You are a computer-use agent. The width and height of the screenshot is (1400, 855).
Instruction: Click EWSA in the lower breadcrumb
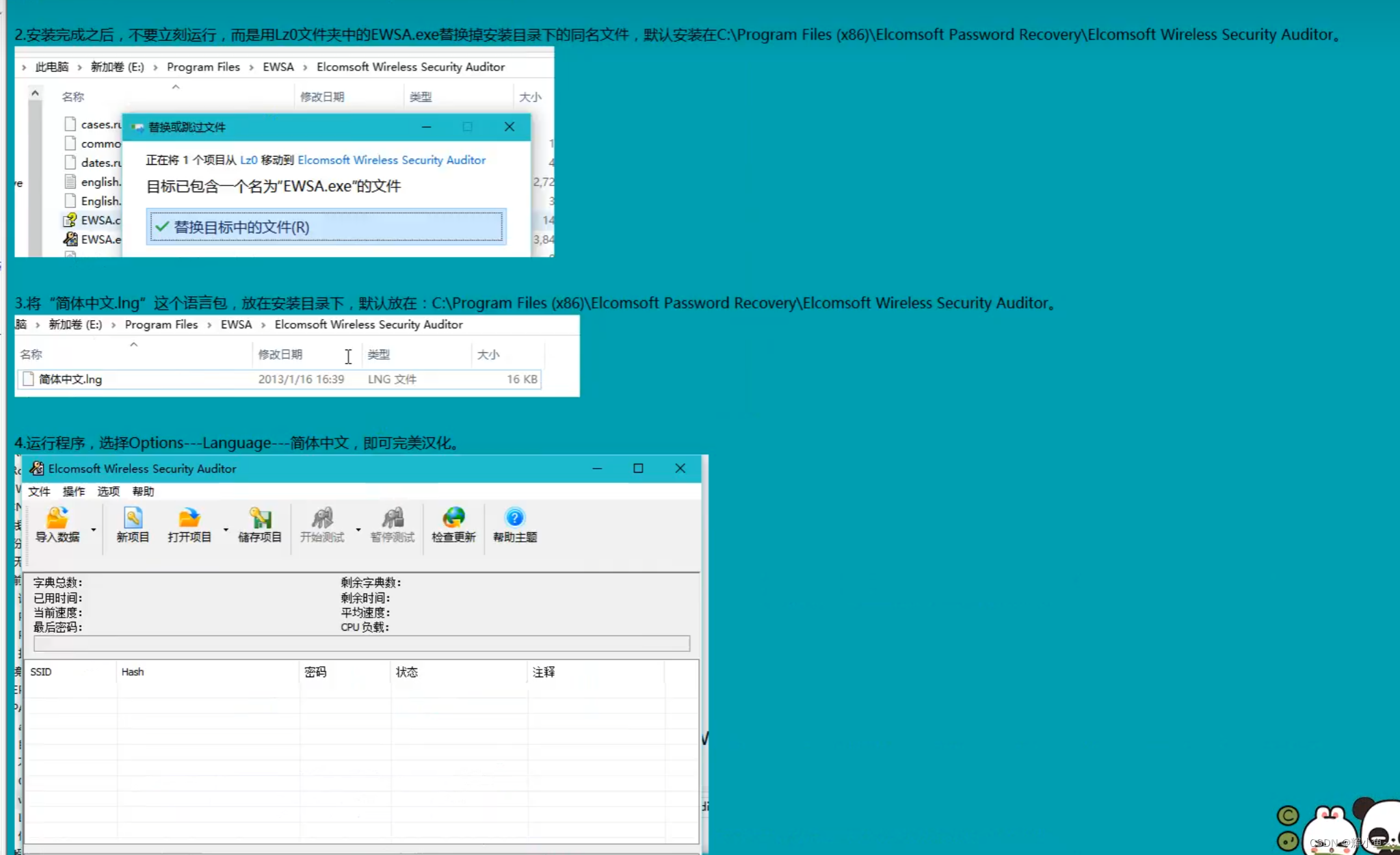tap(236, 324)
